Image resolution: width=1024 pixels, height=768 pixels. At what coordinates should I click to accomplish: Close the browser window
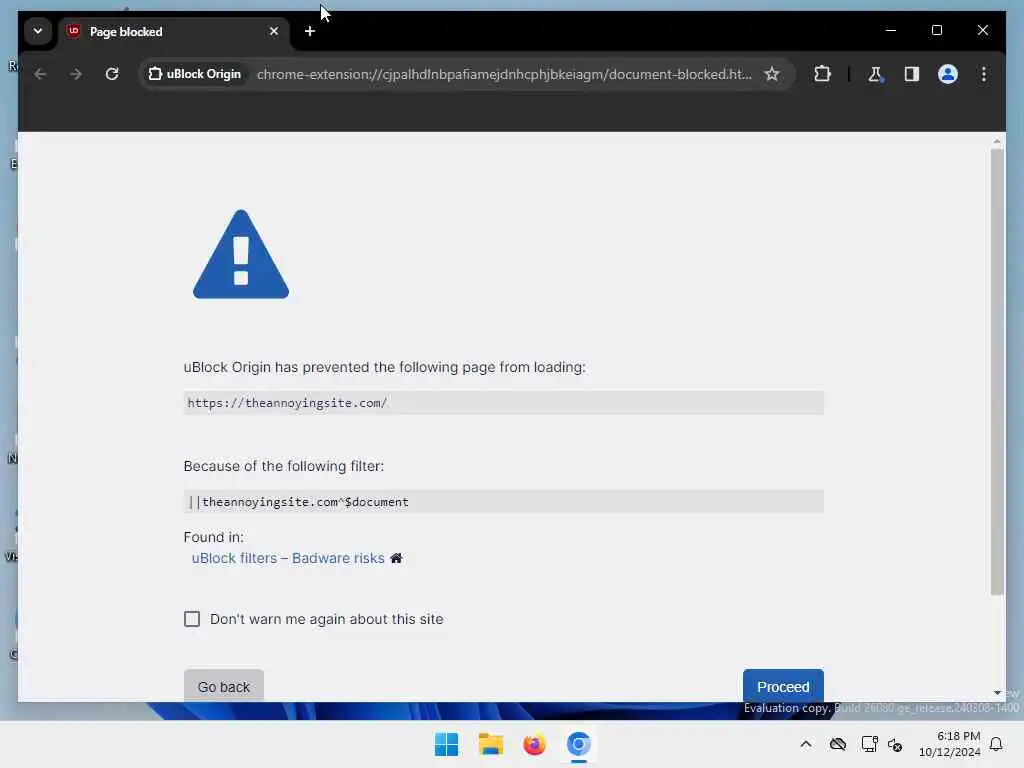click(983, 30)
